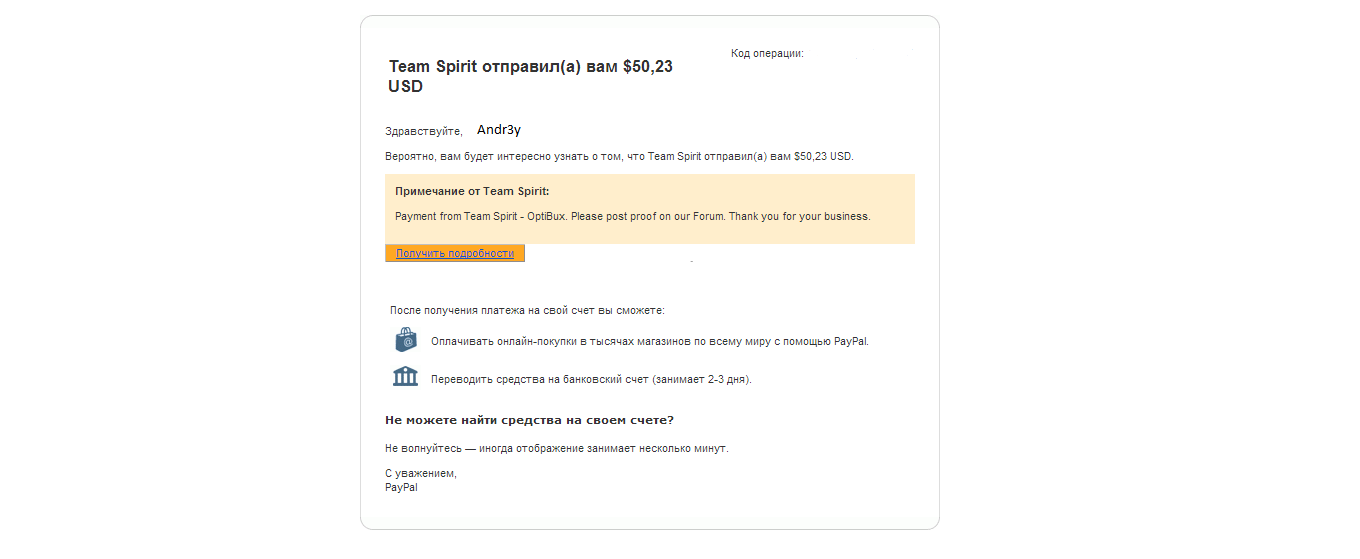This screenshot has height=559, width=1360.
Task: Click the Не можете найти средства heading
Action: tap(529, 420)
